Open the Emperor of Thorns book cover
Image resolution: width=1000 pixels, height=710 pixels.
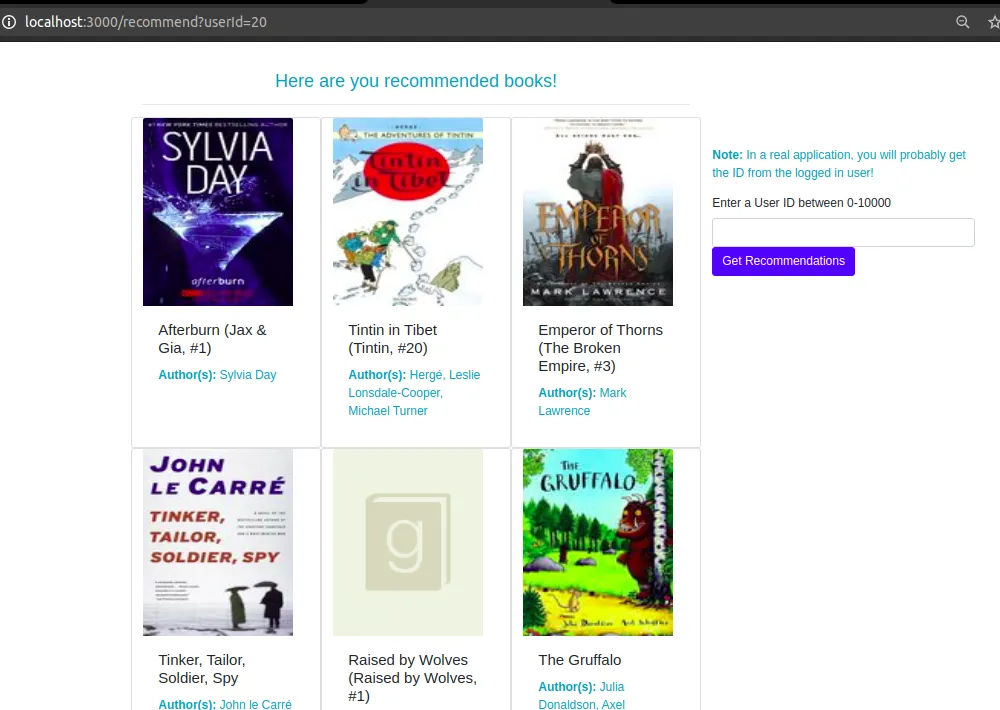[598, 212]
